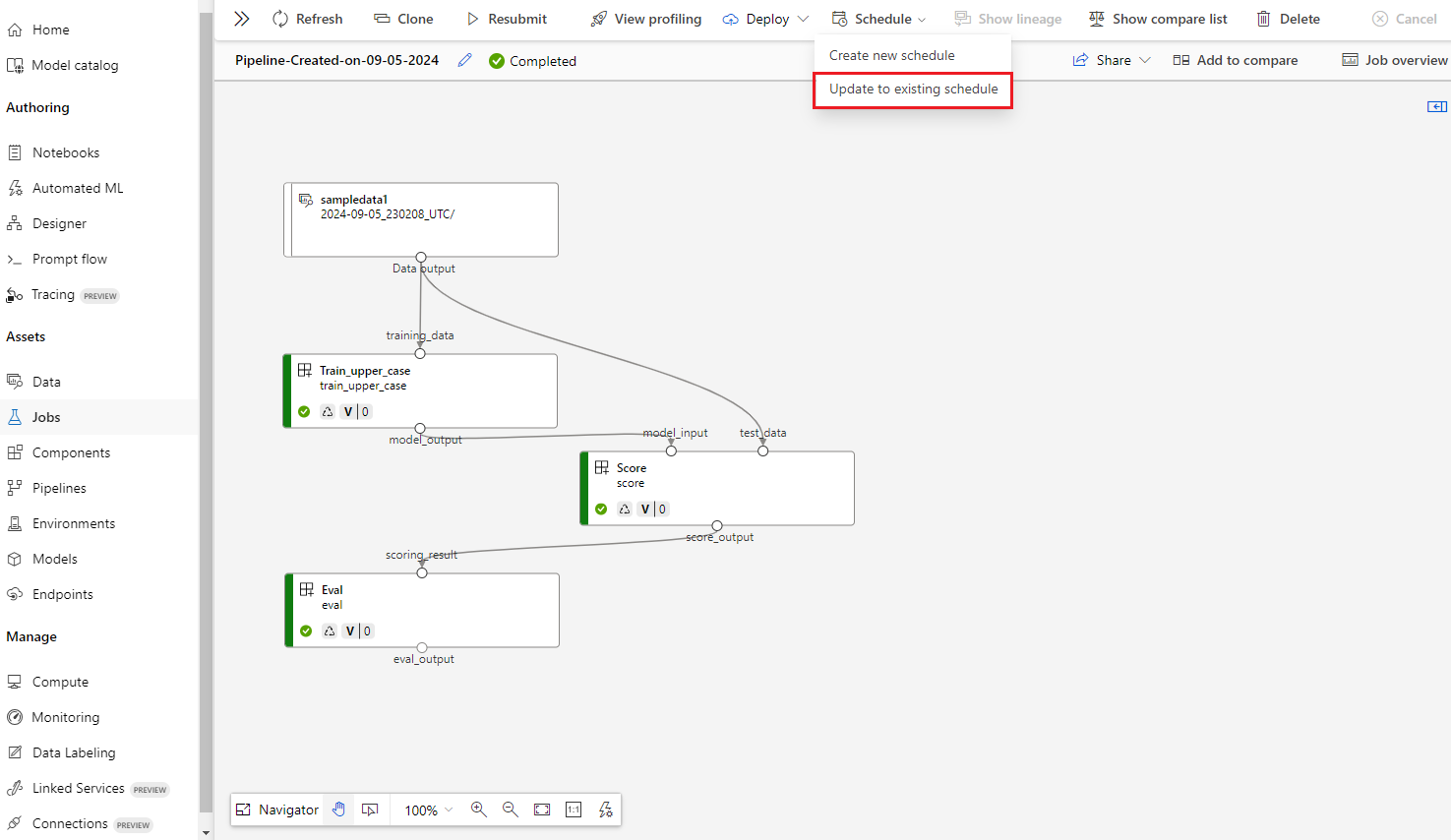Open the Share dropdown
Screen dimensions: 1451x840
1112,60
